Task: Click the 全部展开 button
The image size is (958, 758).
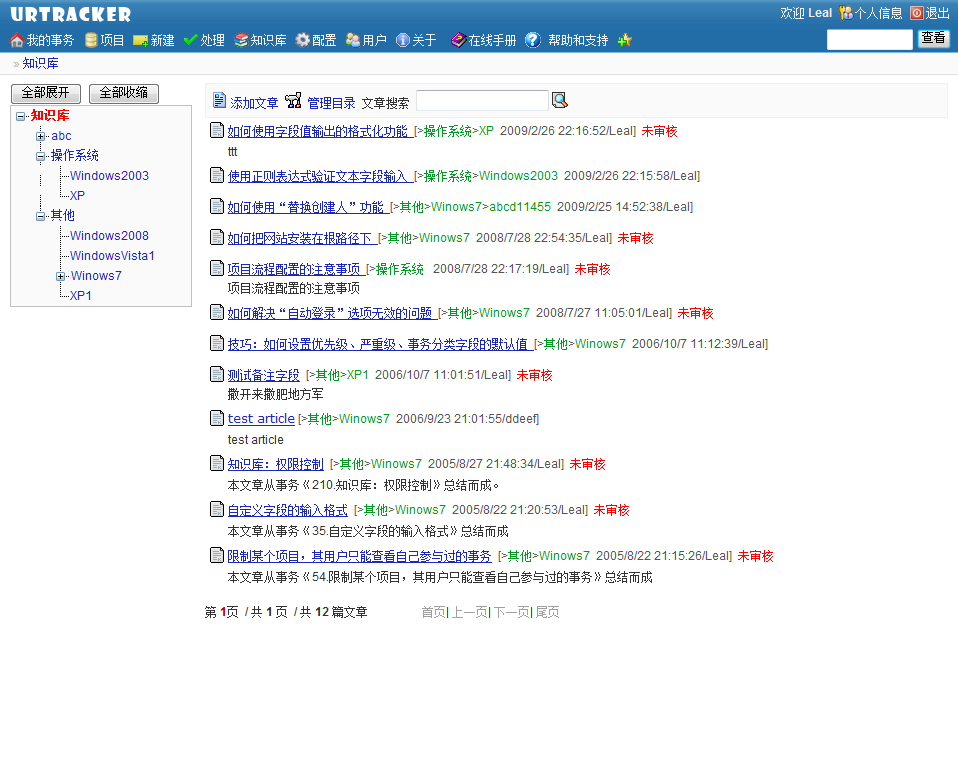Action: pyautogui.click(x=46, y=93)
